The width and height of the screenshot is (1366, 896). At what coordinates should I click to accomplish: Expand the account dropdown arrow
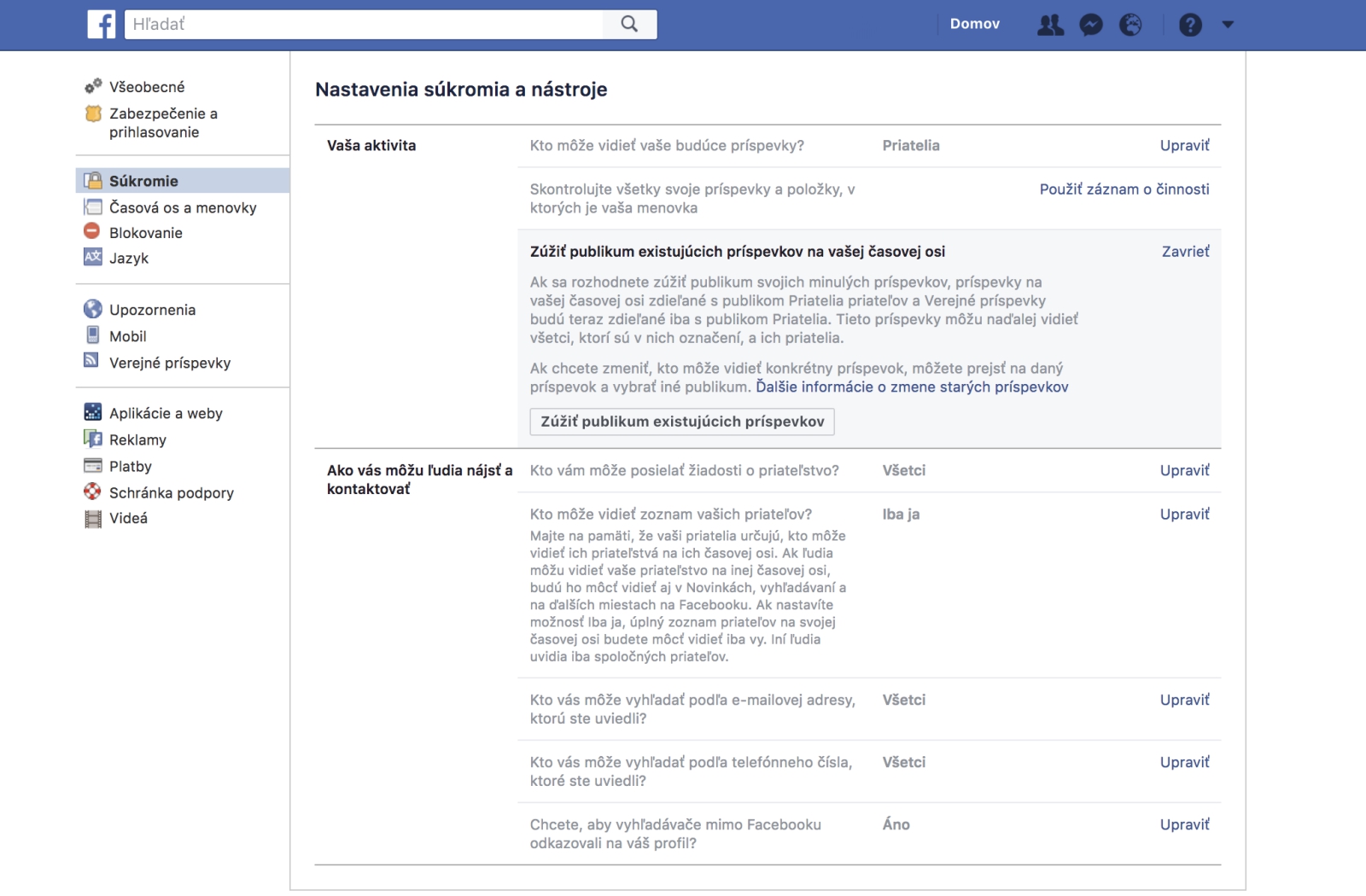[x=1228, y=25]
